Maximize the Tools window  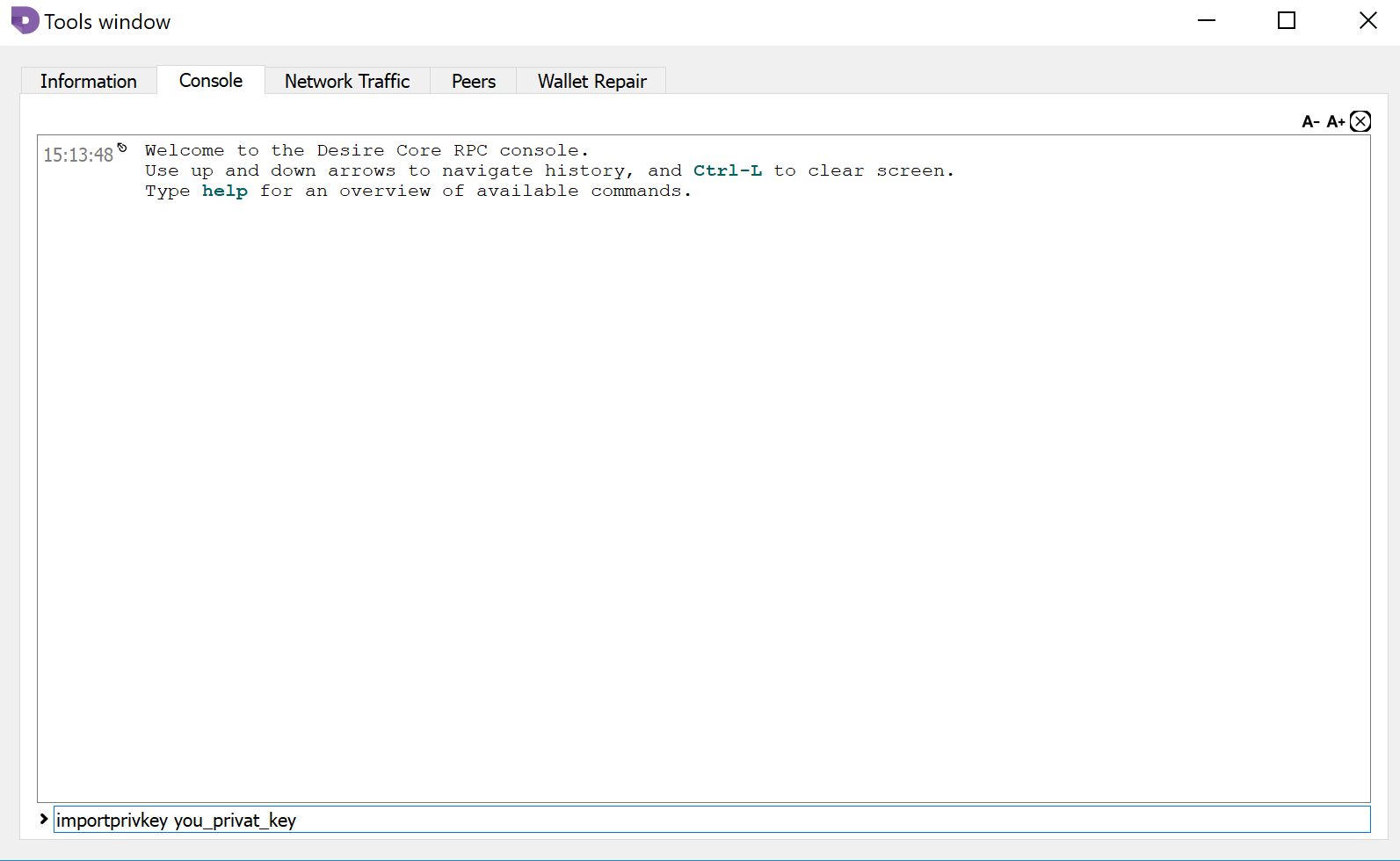coord(1287,20)
